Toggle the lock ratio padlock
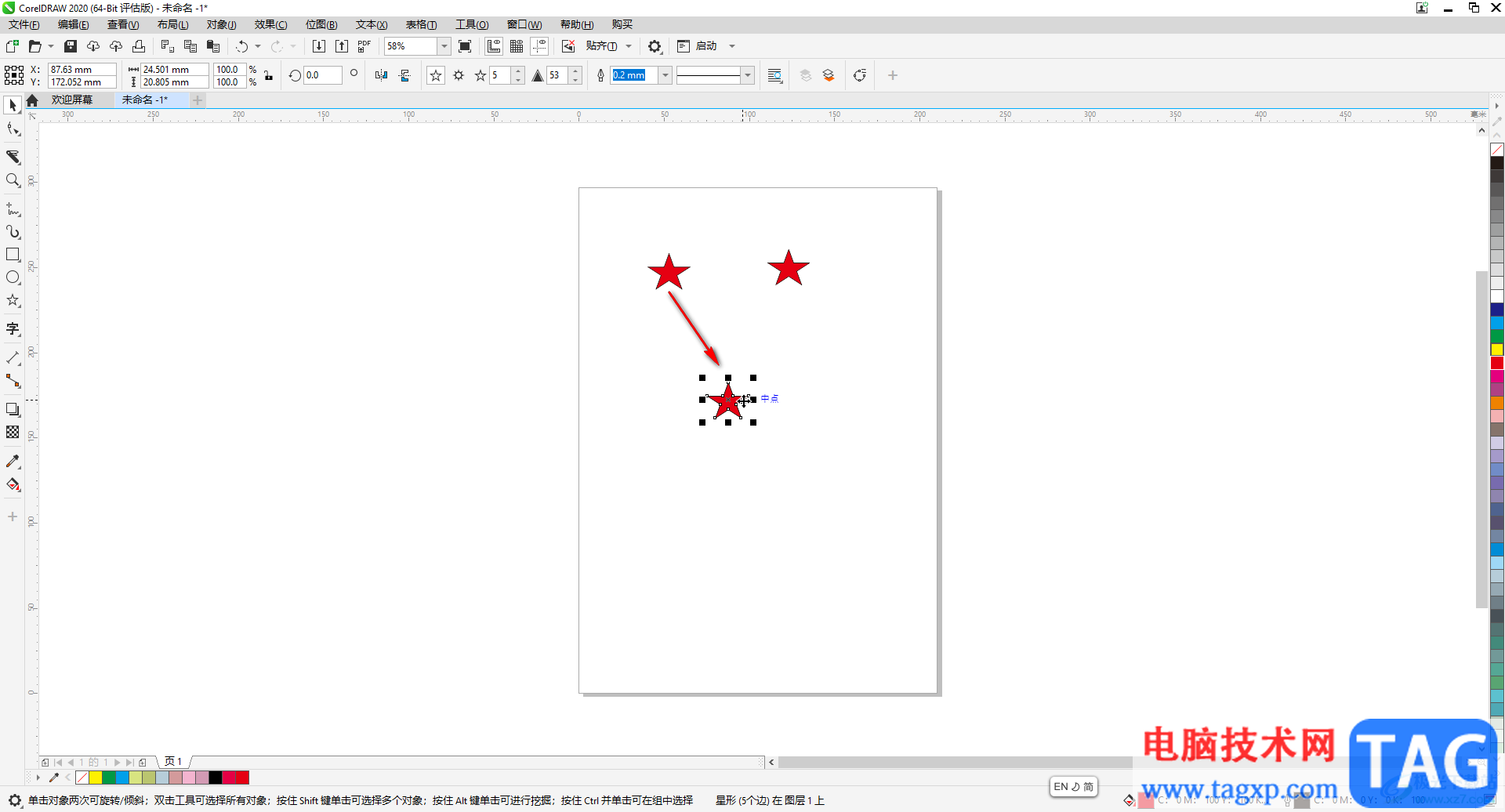Screen dimensions: 1505x812 click(x=269, y=75)
